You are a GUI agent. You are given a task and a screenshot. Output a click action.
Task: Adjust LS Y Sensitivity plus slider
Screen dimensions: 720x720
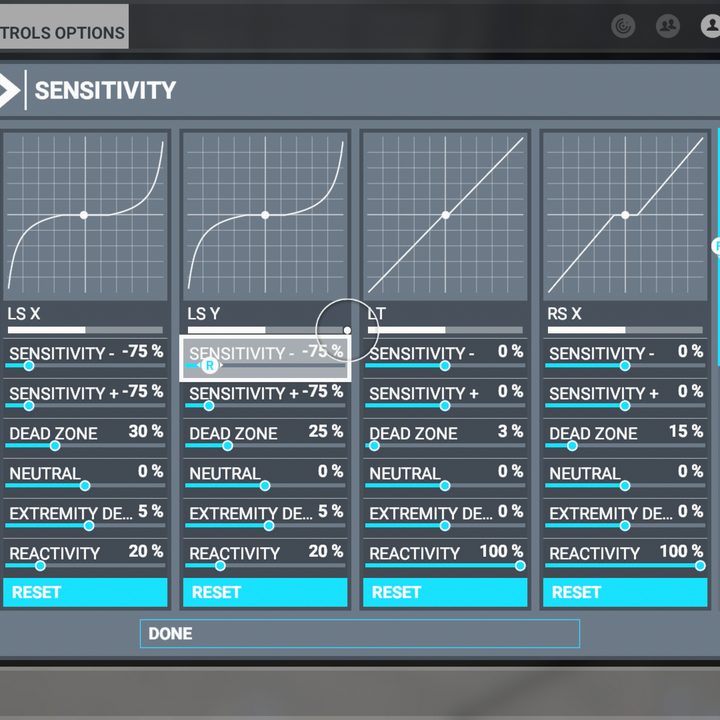pyautogui.click(x=265, y=405)
